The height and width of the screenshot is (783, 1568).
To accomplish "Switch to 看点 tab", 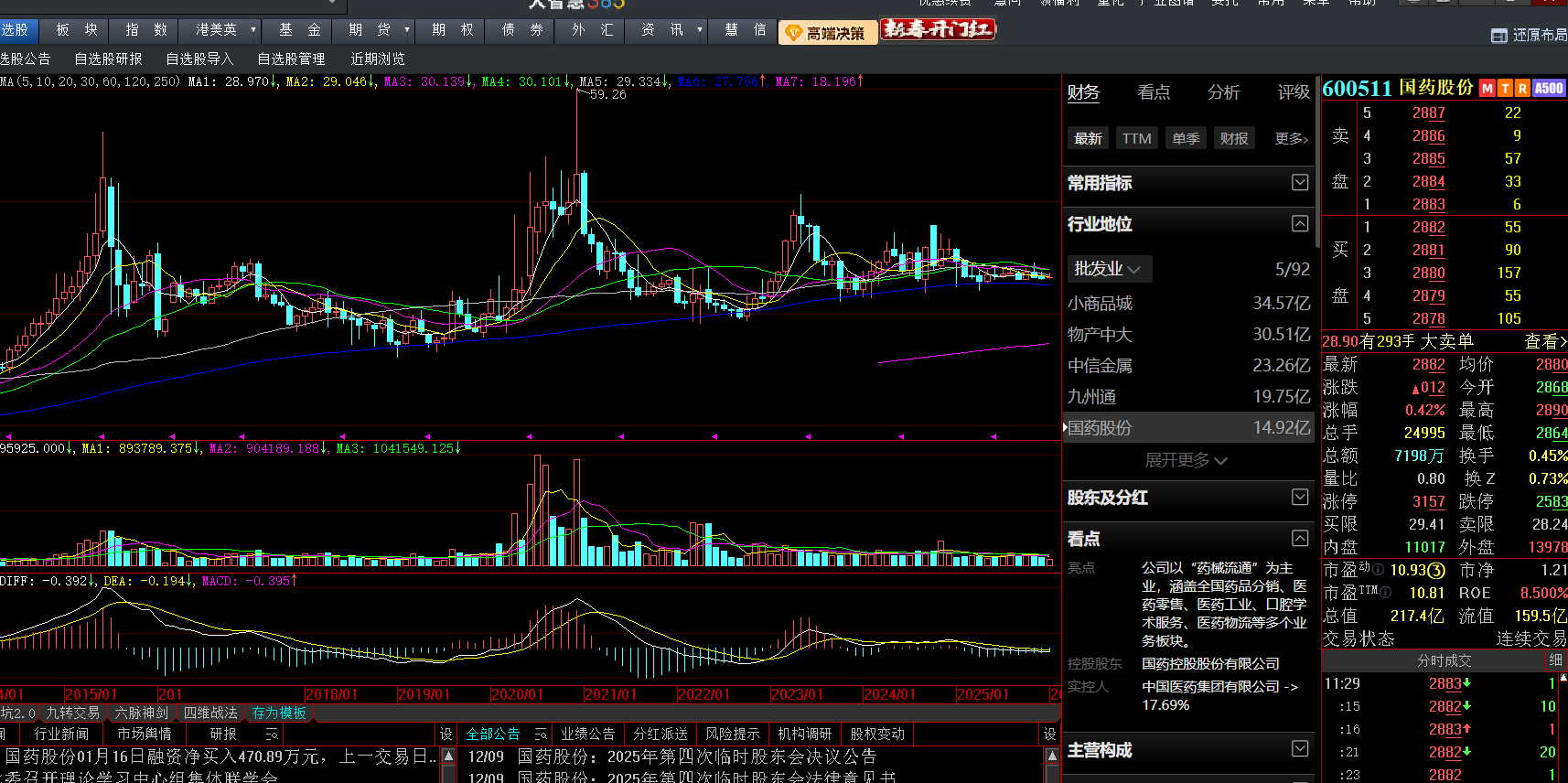I will 1154,92.
